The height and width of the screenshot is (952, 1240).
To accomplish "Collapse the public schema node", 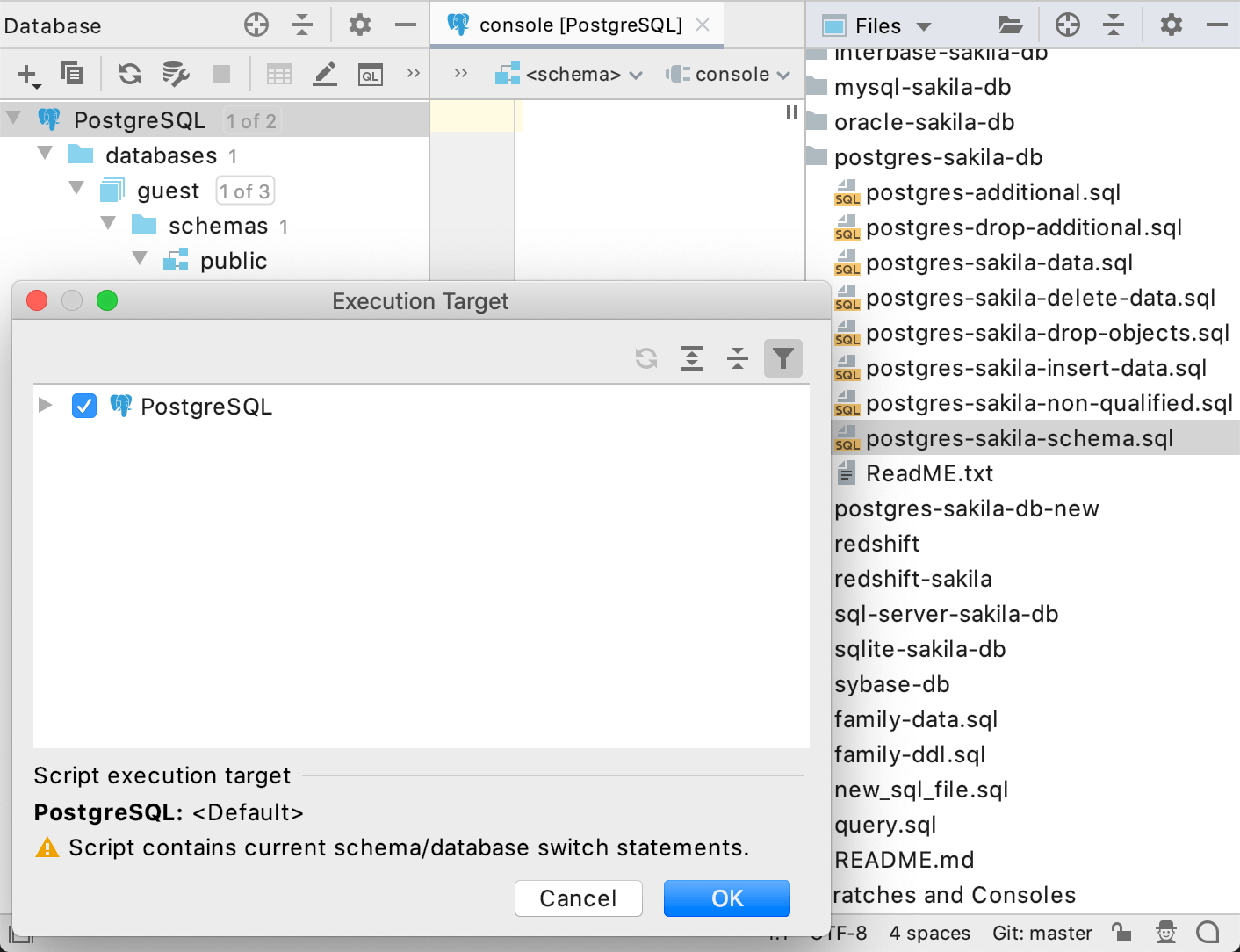I will pyautogui.click(x=140, y=258).
